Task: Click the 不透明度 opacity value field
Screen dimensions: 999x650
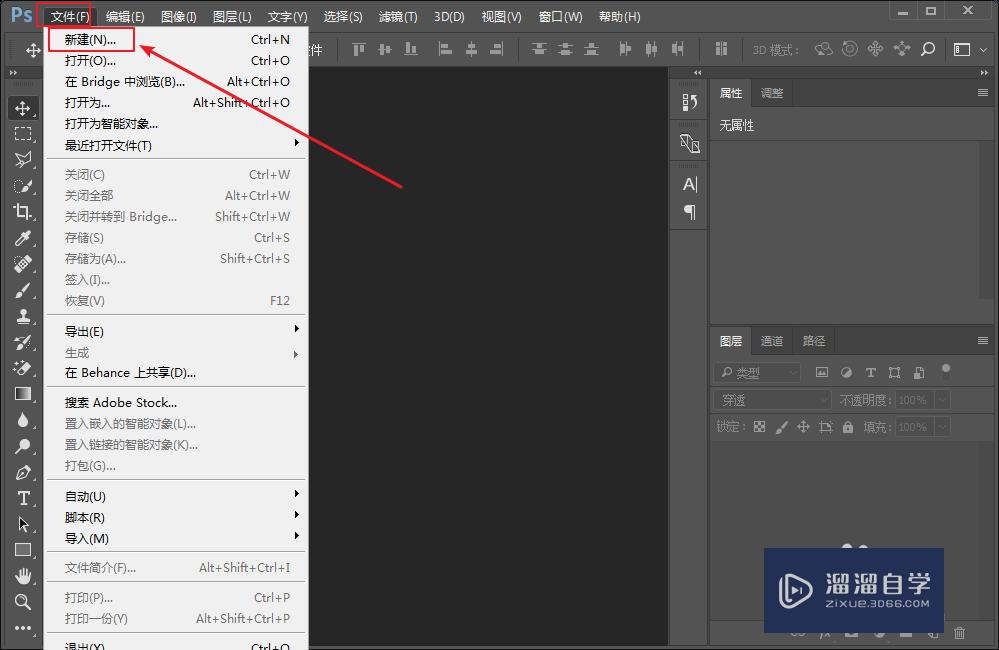Action: pyautogui.click(x=912, y=400)
